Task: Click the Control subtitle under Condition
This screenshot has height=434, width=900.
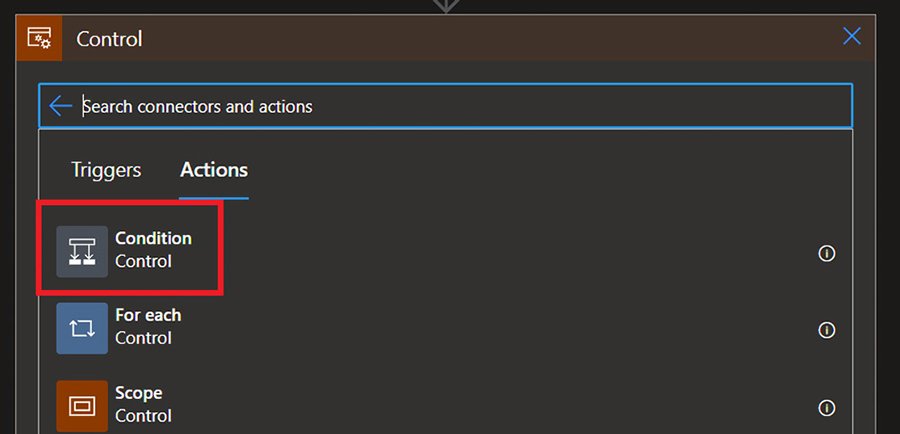Action: click(143, 262)
